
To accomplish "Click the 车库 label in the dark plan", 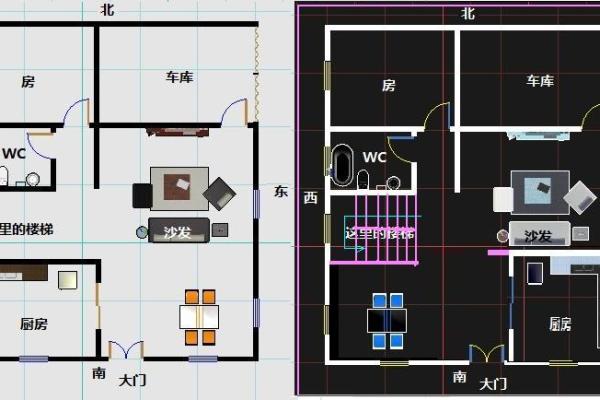I will (540, 81).
